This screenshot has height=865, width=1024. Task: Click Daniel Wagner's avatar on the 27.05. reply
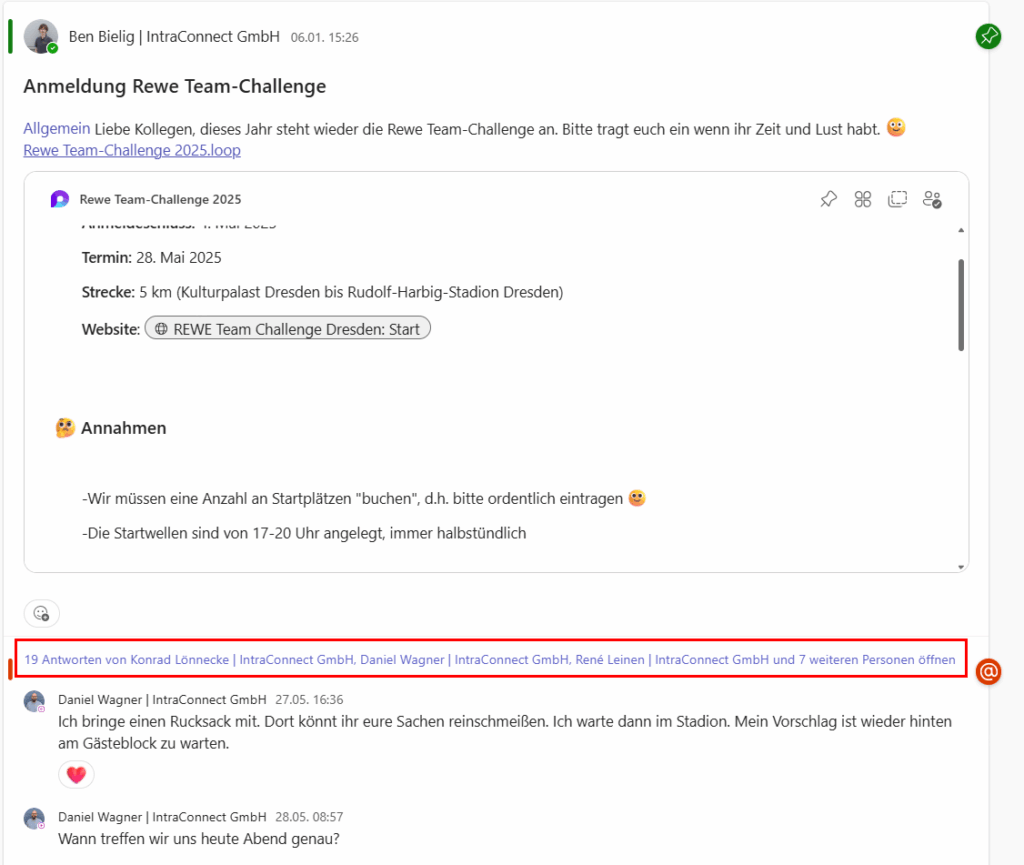point(35,701)
